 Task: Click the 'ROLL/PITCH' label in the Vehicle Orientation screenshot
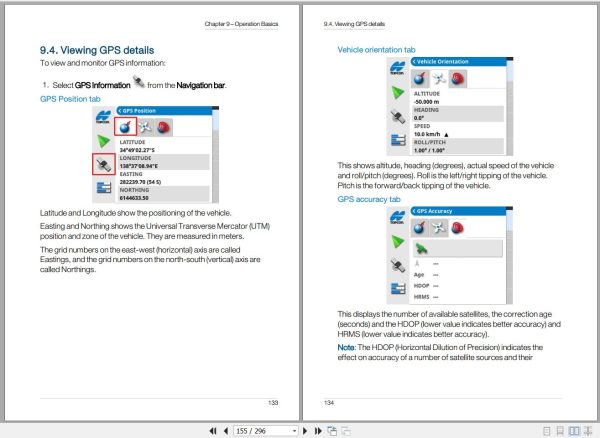[430, 142]
